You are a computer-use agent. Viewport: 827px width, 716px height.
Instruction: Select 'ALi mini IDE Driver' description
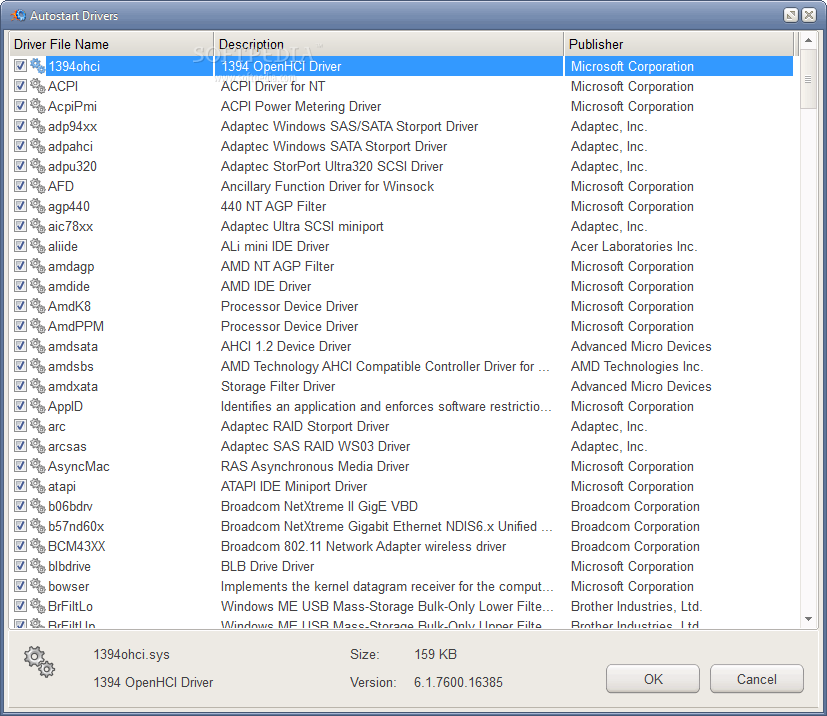[275, 246]
